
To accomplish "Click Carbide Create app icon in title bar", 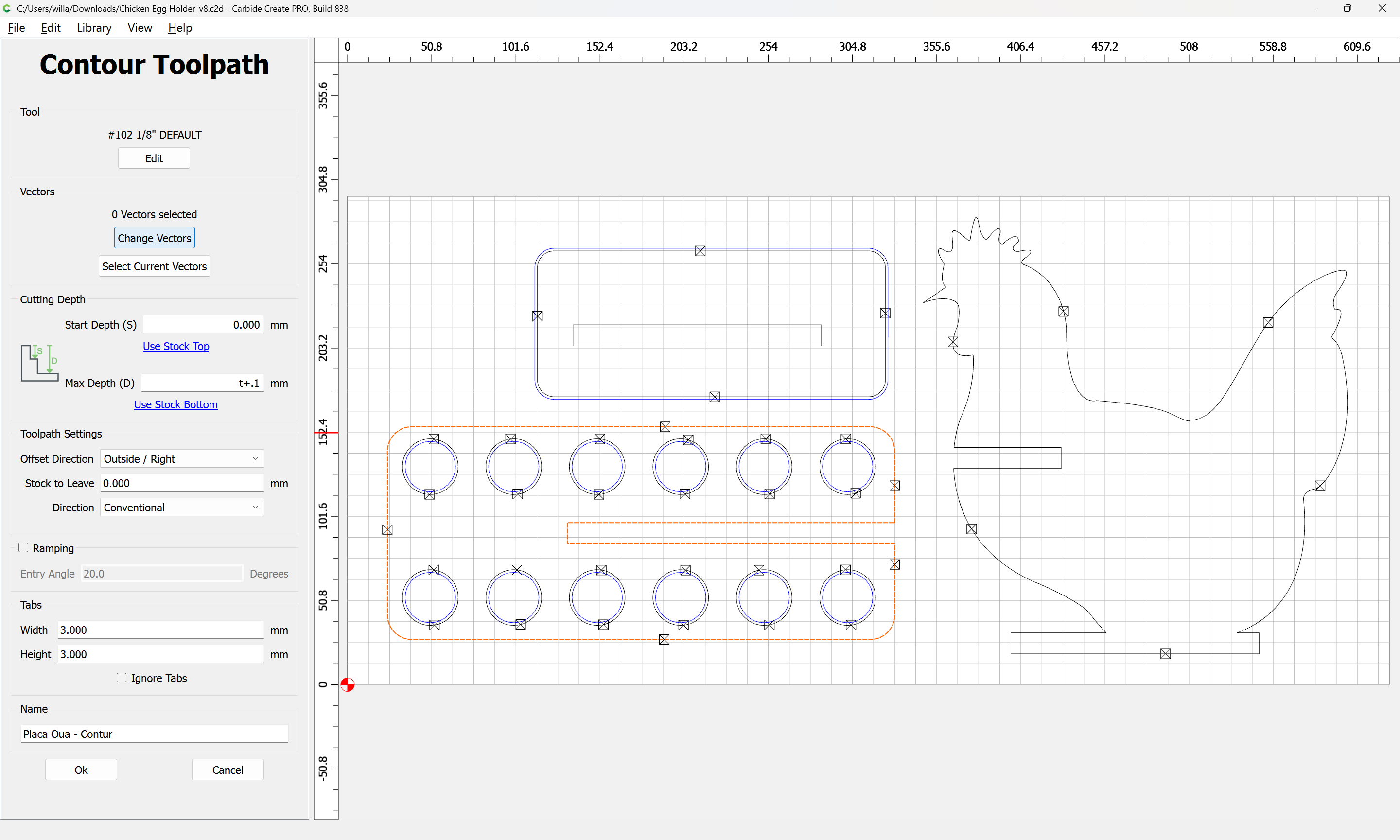I will pyautogui.click(x=7, y=8).
